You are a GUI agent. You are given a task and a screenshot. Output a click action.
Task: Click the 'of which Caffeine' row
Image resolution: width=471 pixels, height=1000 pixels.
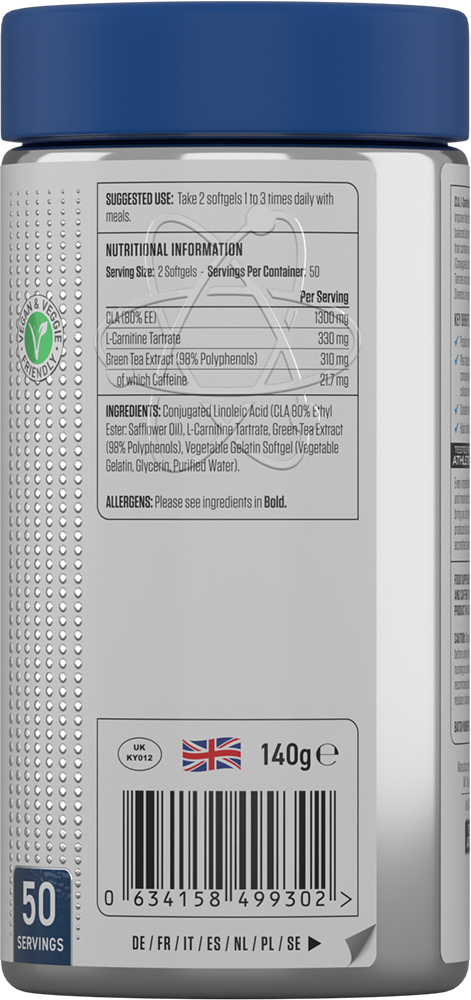point(228,381)
